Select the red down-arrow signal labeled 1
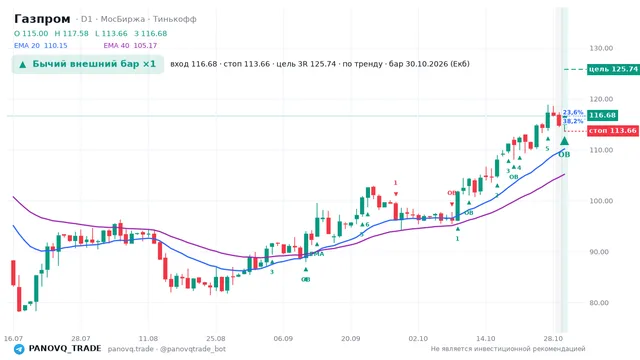This screenshot has width=640, height=360. [396, 194]
